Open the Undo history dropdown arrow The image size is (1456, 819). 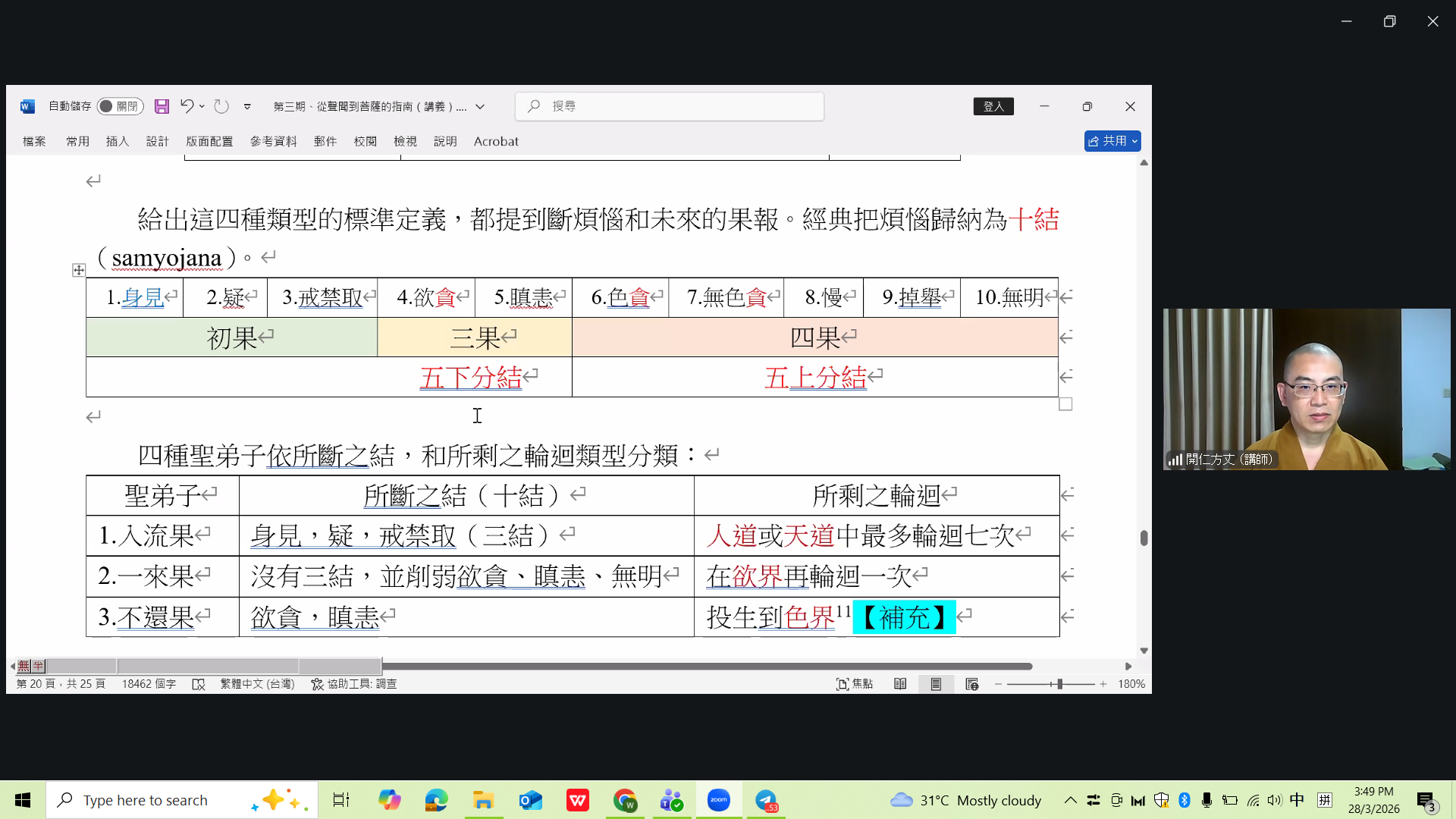(202, 106)
